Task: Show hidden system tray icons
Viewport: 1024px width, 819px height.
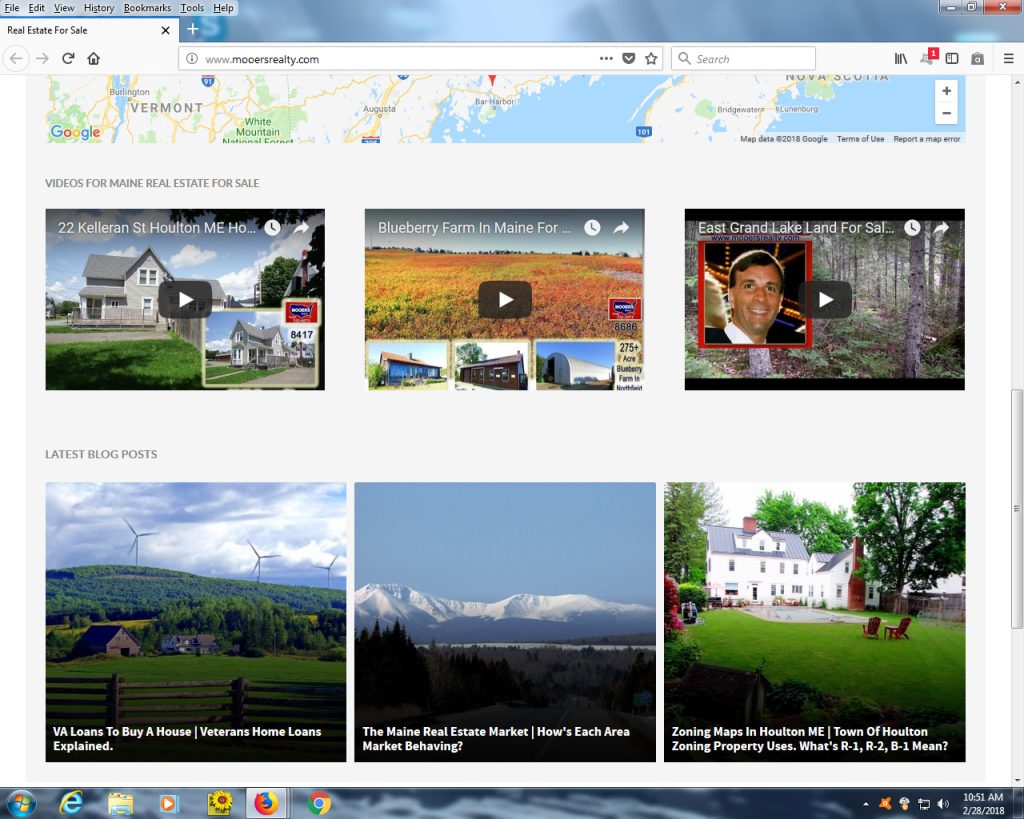Action: pos(866,804)
